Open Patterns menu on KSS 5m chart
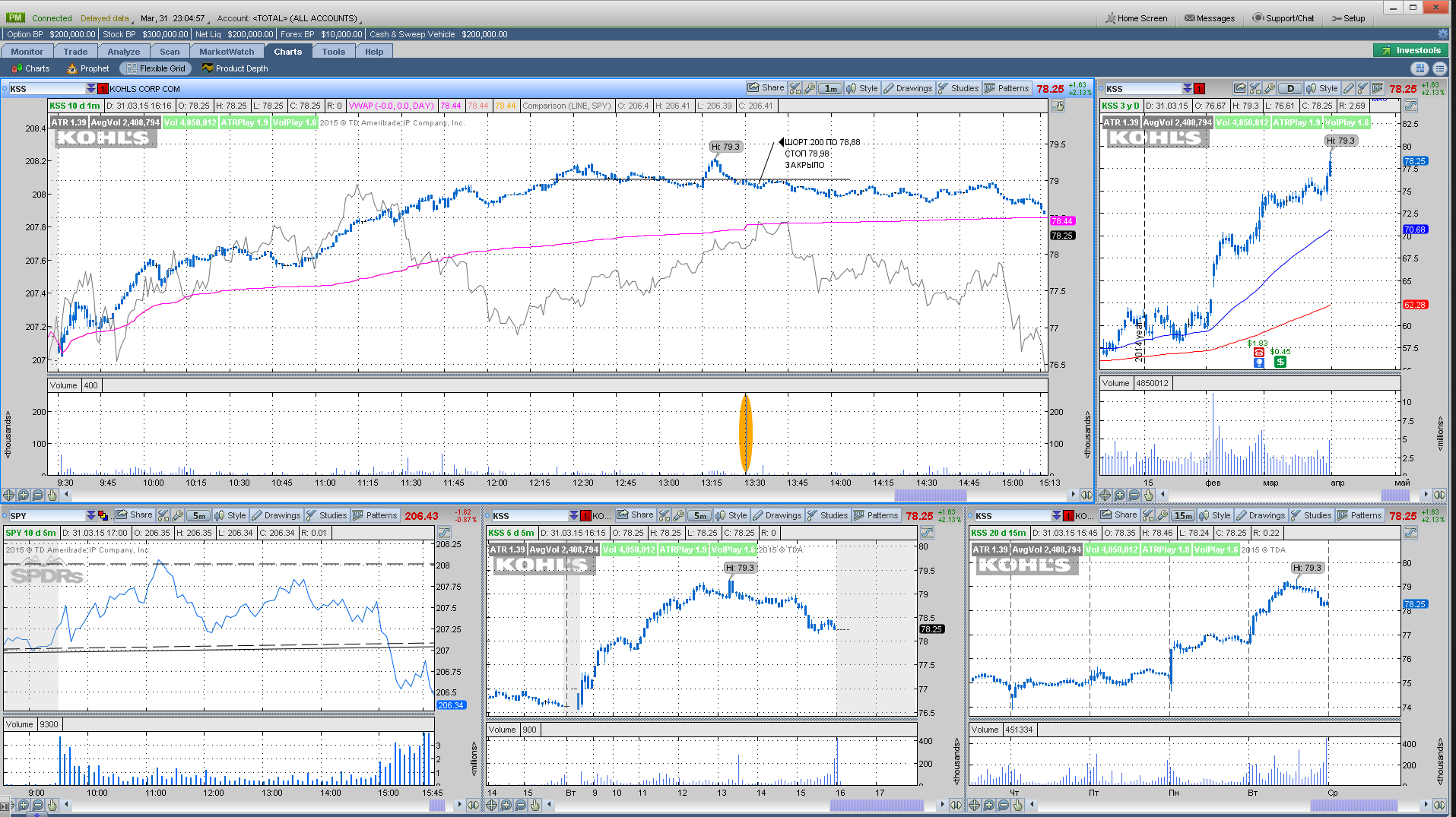The width and height of the screenshot is (1456, 817). click(x=876, y=515)
